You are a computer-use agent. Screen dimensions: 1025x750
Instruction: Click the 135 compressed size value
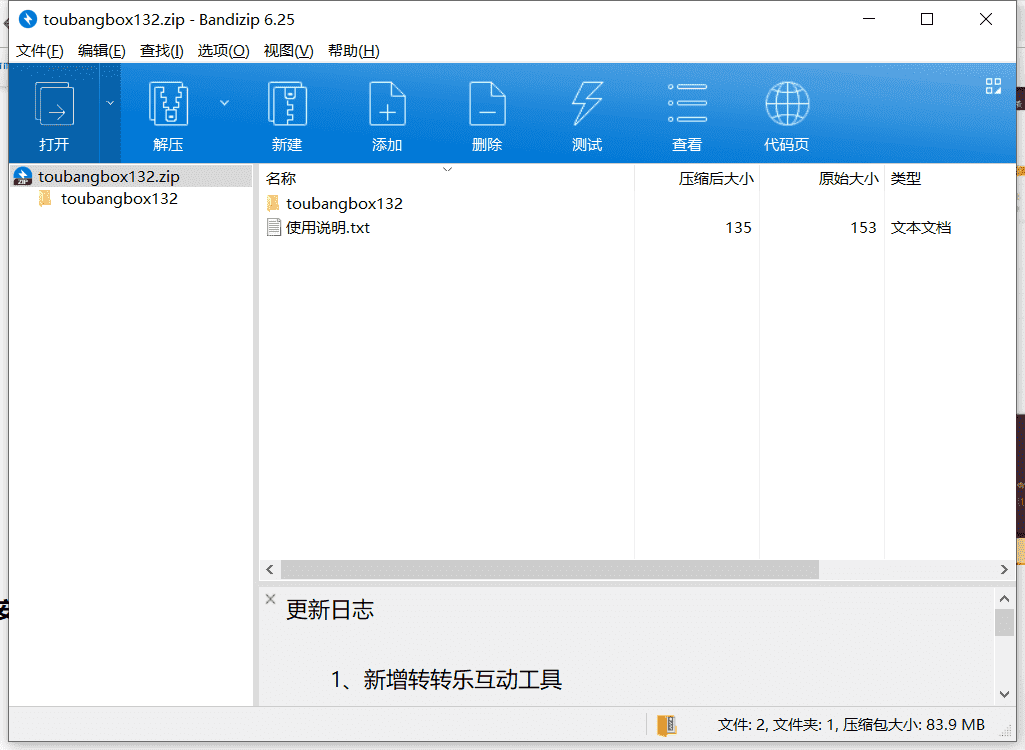[738, 228]
